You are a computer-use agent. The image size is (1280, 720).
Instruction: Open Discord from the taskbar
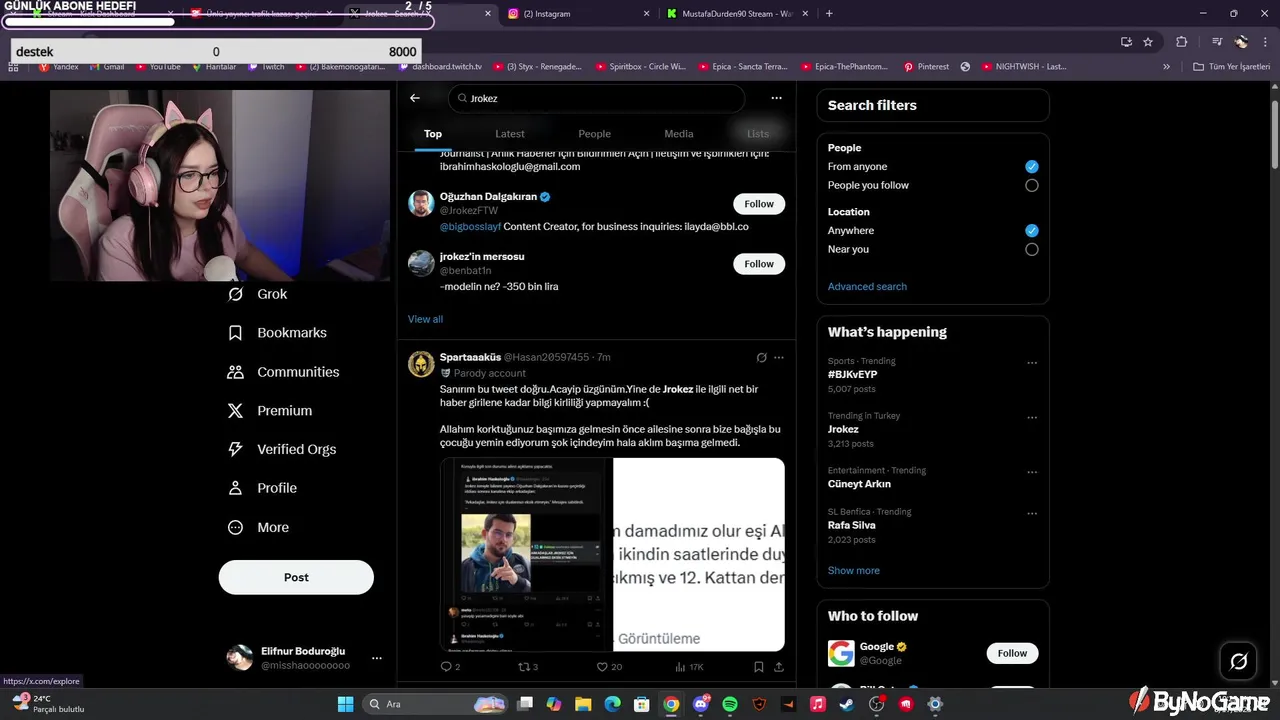pos(701,704)
